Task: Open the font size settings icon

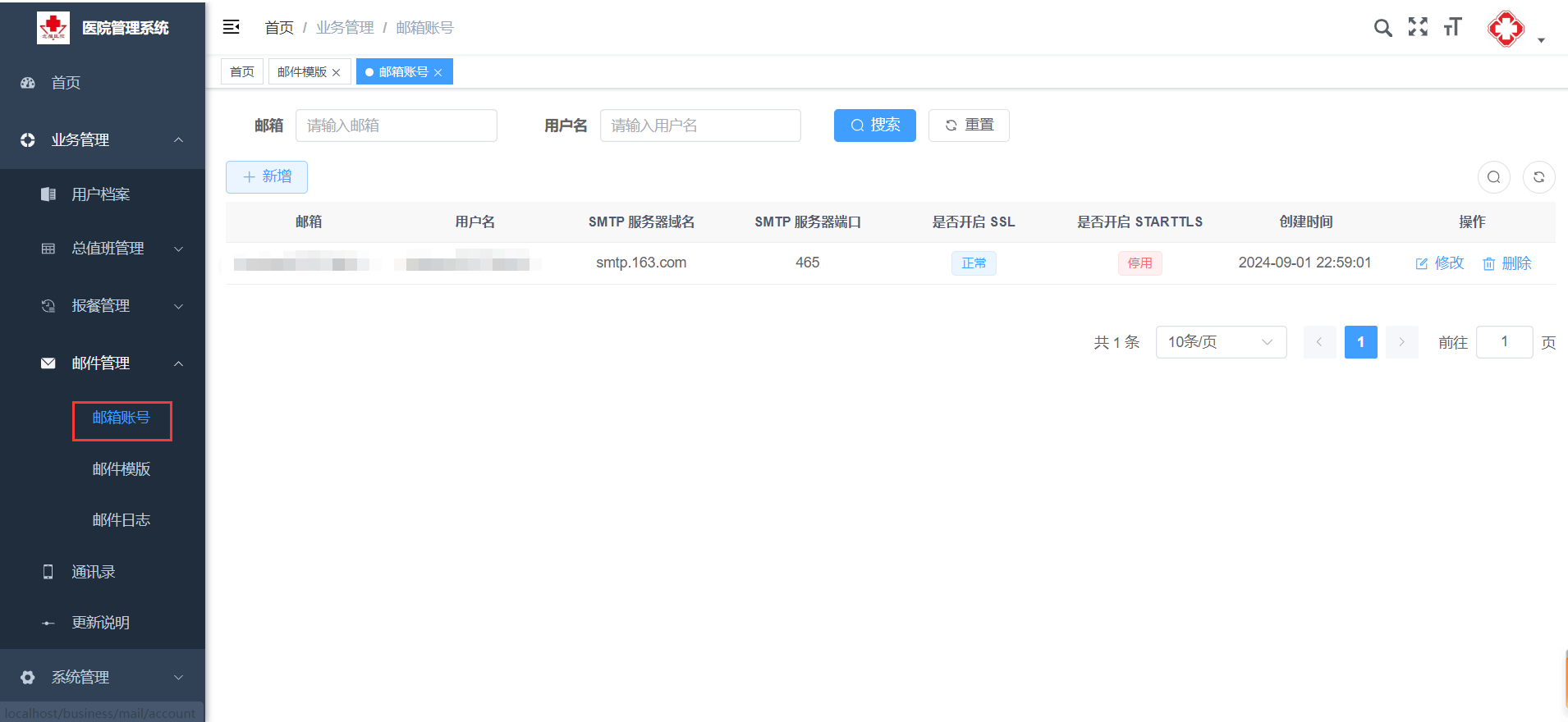Action: pos(1452,27)
